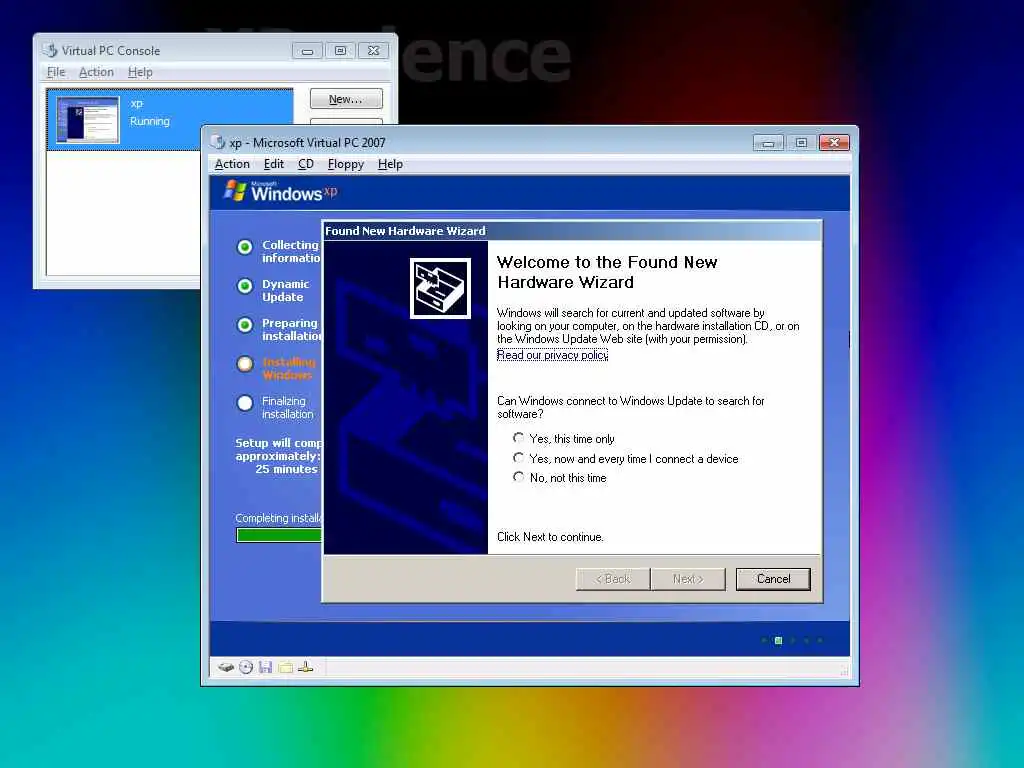Screen dimensions: 1024x768
Task: Click the Windows XP logo in setup
Action: [281, 192]
